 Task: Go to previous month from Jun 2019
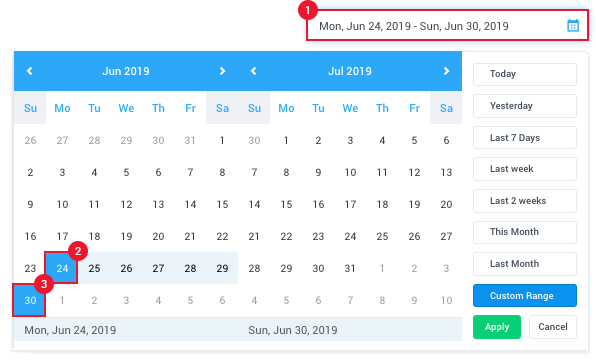click(x=29, y=71)
